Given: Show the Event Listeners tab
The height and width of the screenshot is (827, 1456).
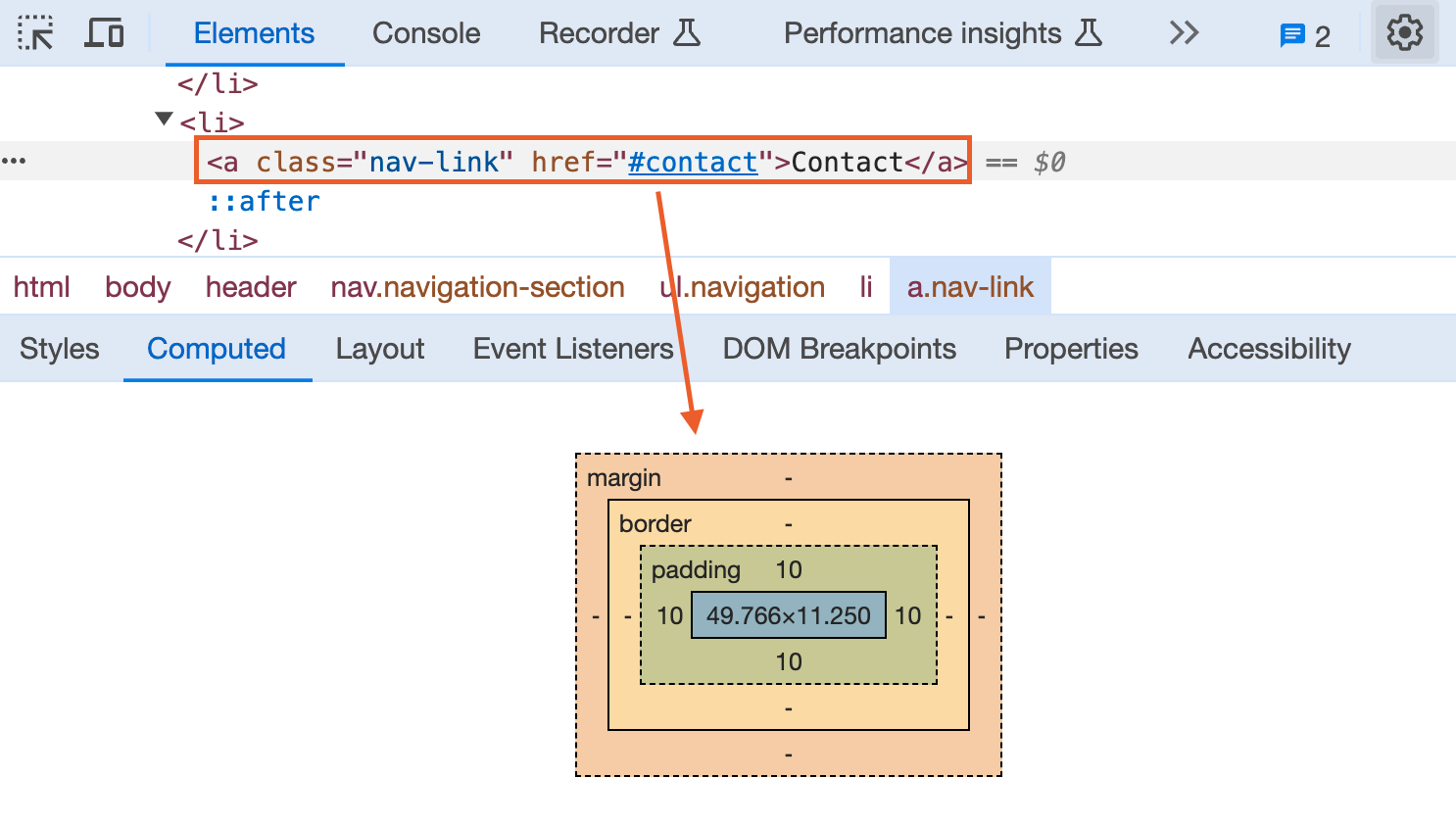Looking at the screenshot, I should [x=573, y=349].
